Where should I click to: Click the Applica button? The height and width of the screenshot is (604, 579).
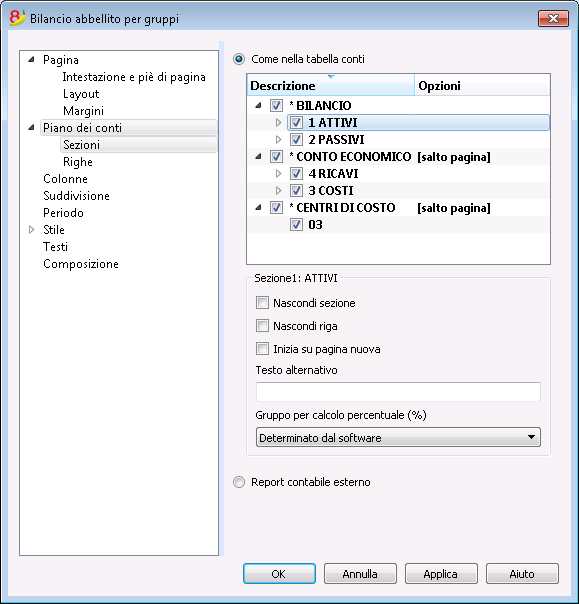441,574
